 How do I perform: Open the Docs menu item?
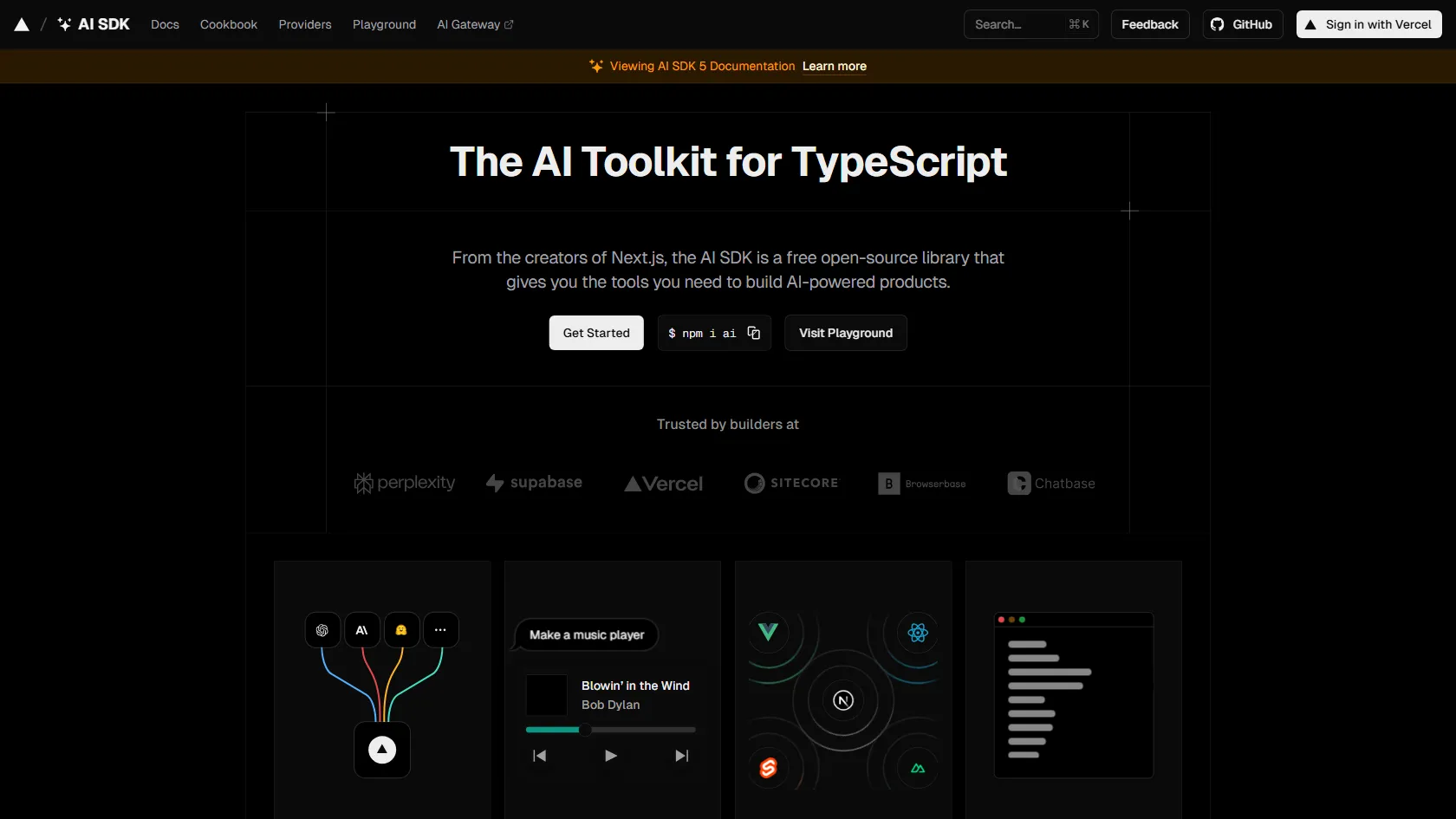[165, 24]
